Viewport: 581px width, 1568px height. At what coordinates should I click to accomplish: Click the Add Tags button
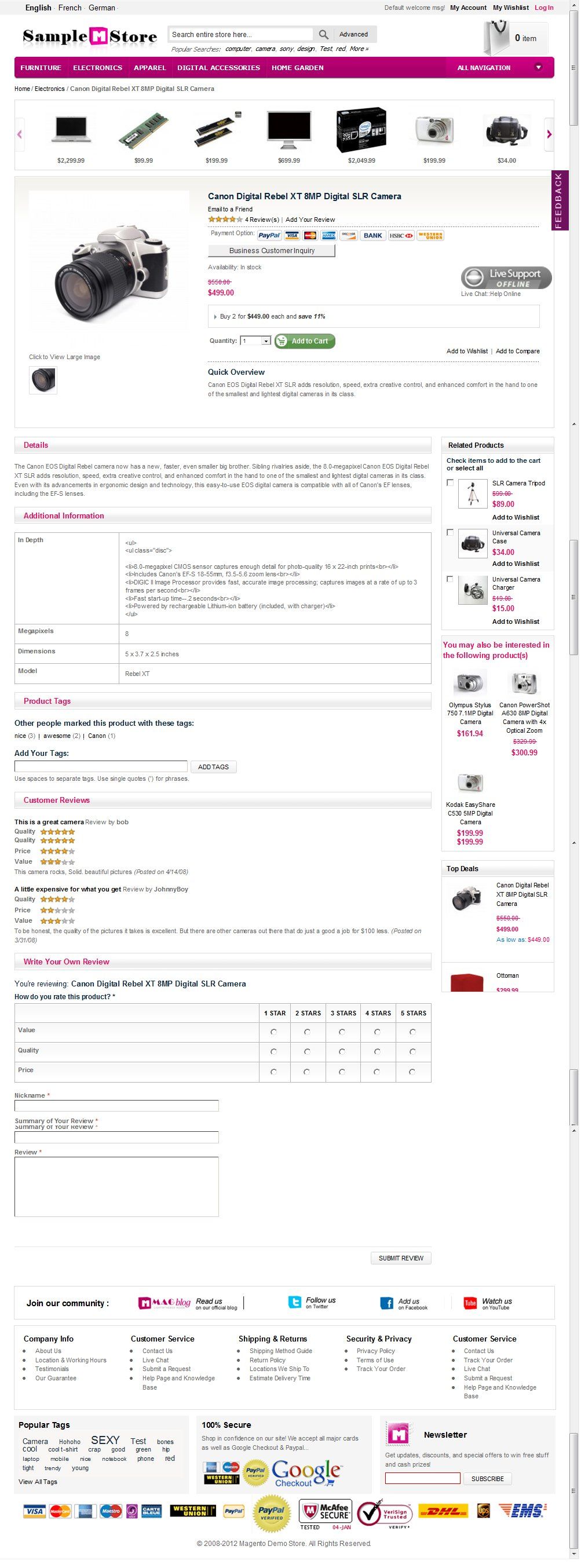click(x=213, y=767)
